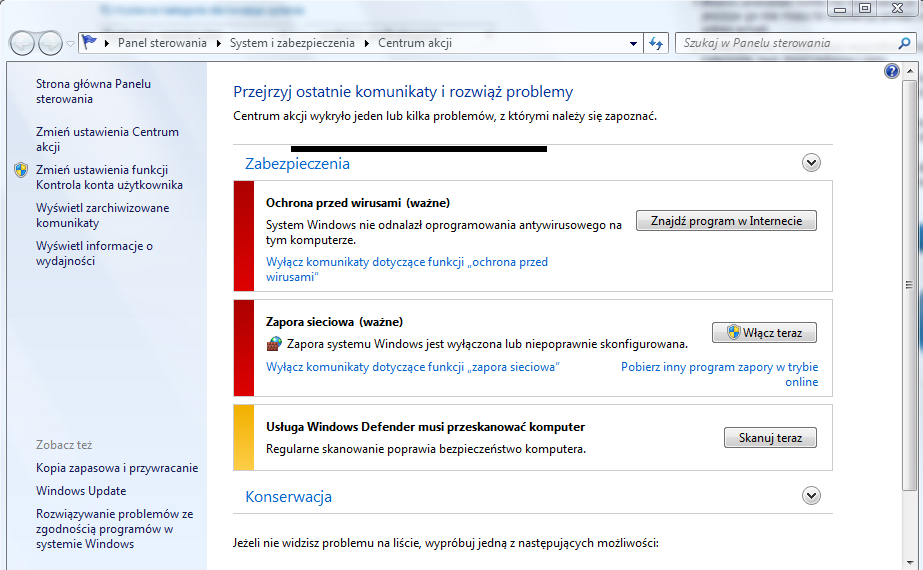The width and height of the screenshot is (923, 570).
Task: Click the Konserwacja section heading
Action: 288,497
